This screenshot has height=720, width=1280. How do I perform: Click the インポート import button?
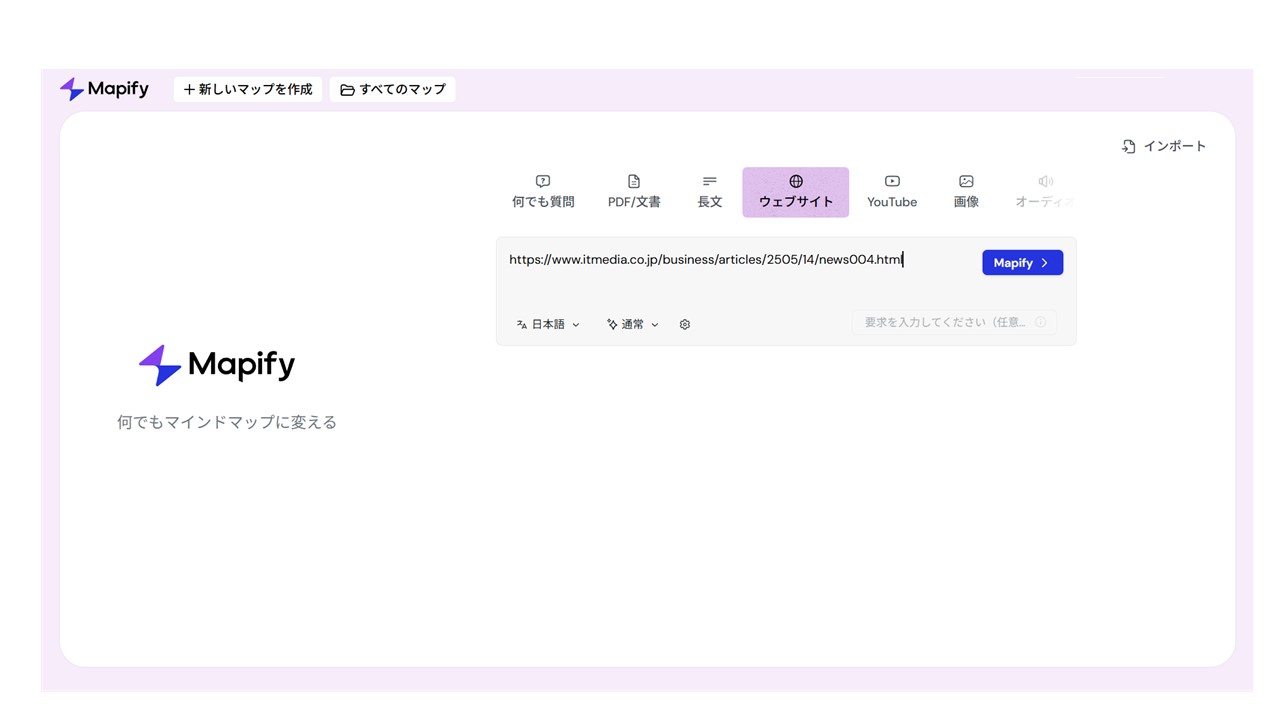point(1164,146)
